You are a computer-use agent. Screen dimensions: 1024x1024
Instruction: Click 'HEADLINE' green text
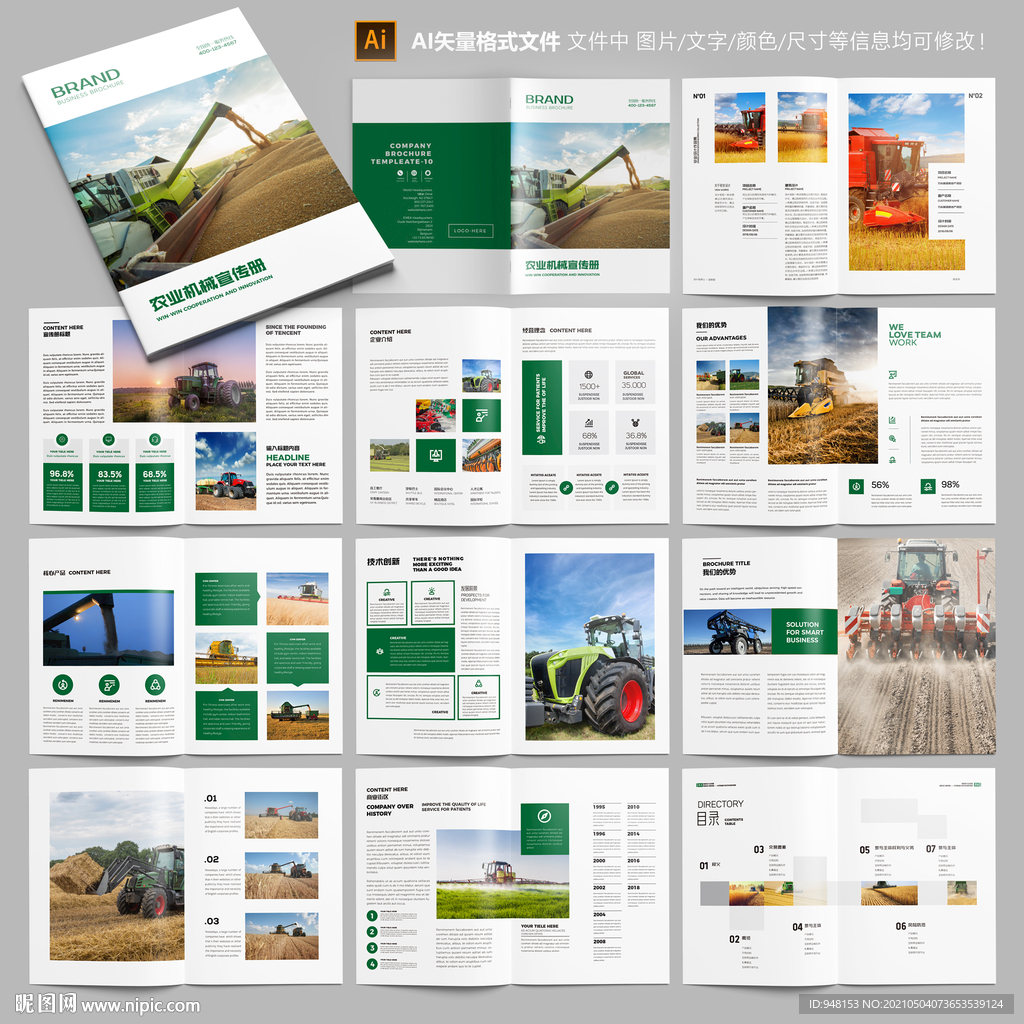click(287, 457)
